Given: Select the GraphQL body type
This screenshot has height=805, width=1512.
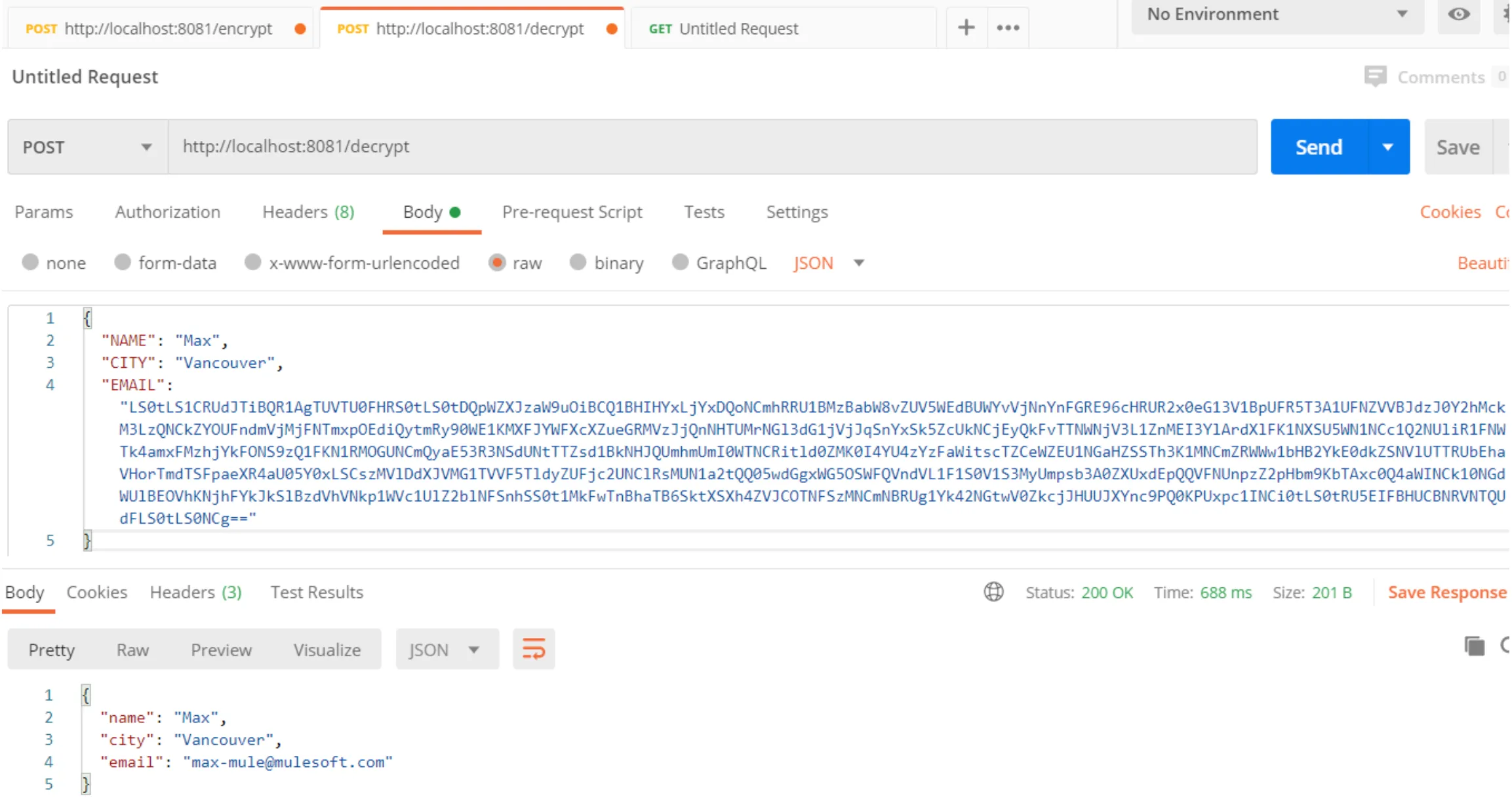Looking at the screenshot, I should 681,262.
